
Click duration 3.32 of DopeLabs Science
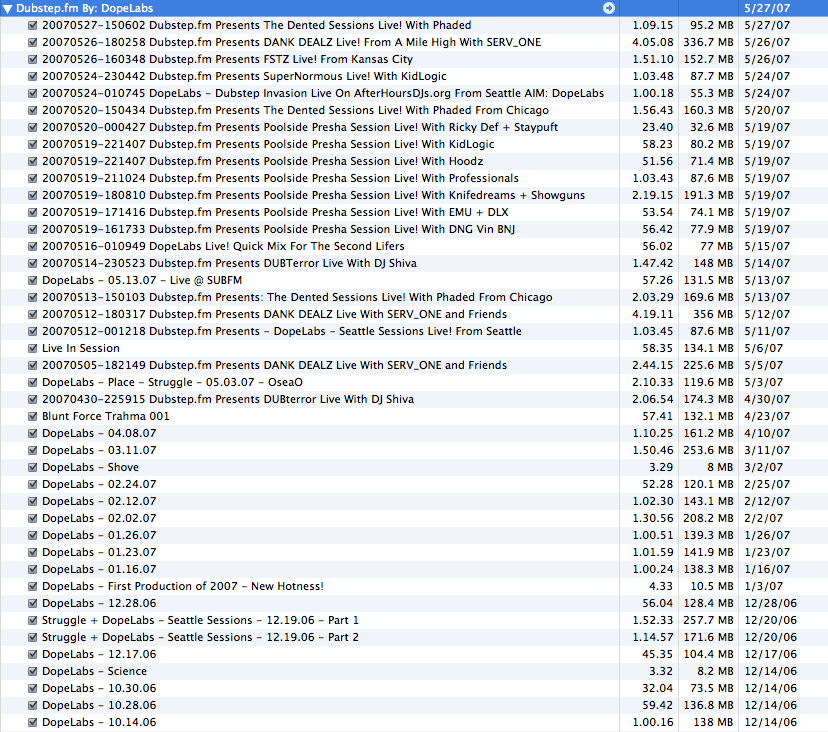pyautogui.click(x=661, y=671)
